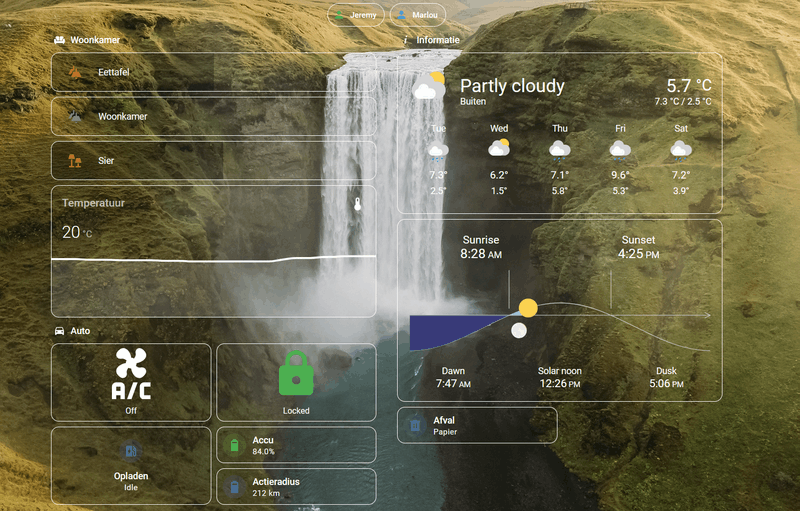Click the sun marker on the horizon graph

[528, 308]
